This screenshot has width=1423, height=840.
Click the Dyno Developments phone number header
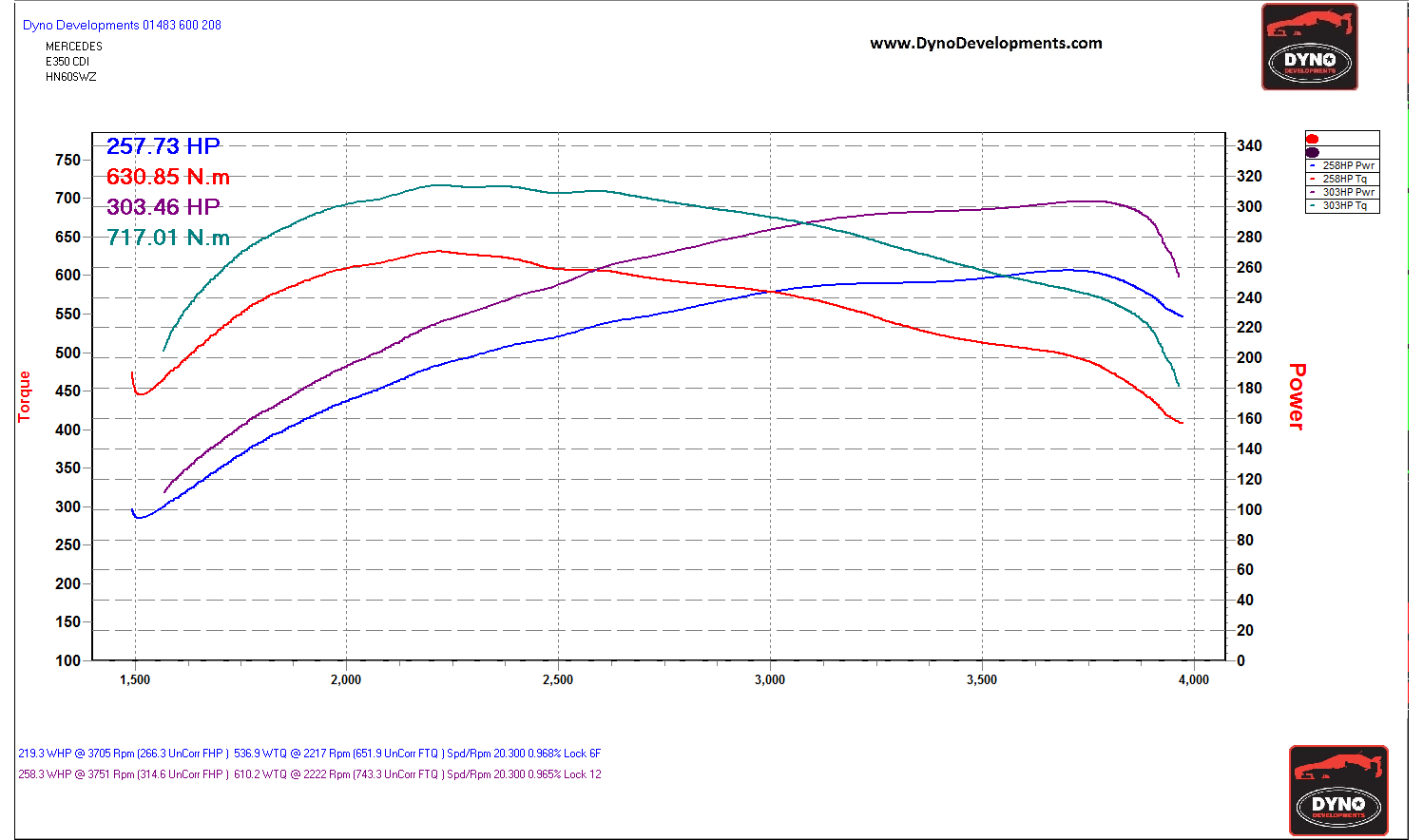click(122, 26)
